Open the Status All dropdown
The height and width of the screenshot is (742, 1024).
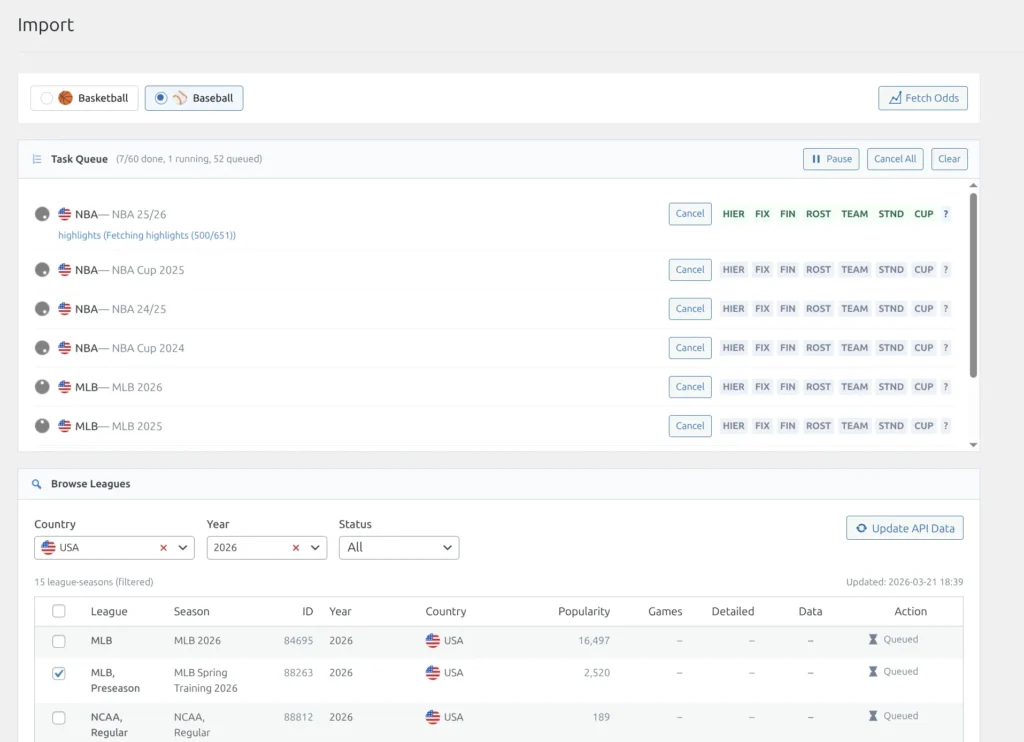399,548
